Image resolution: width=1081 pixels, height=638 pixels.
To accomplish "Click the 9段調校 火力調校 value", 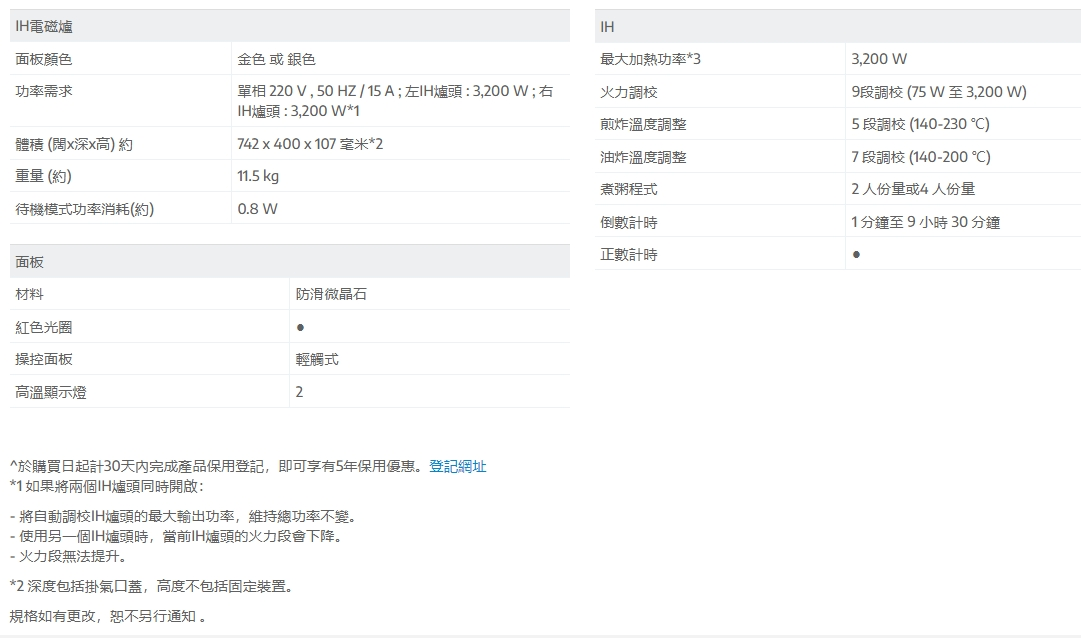I will pos(938,93).
